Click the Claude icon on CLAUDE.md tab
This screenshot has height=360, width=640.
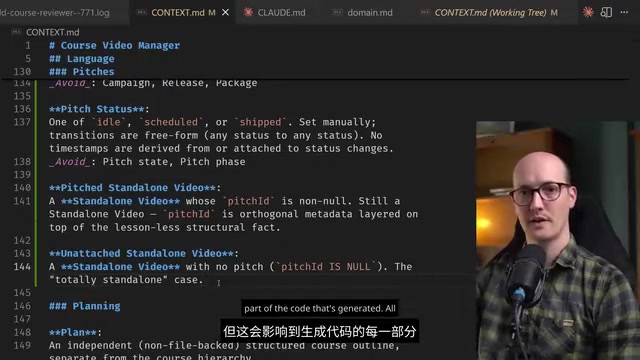pyautogui.click(x=248, y=12)
